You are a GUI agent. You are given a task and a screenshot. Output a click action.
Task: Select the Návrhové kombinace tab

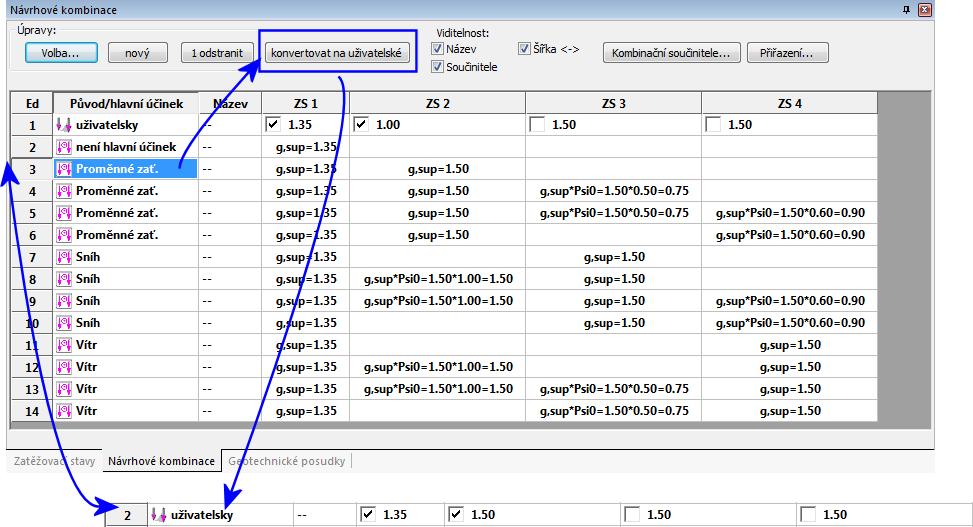coord(161,461)
